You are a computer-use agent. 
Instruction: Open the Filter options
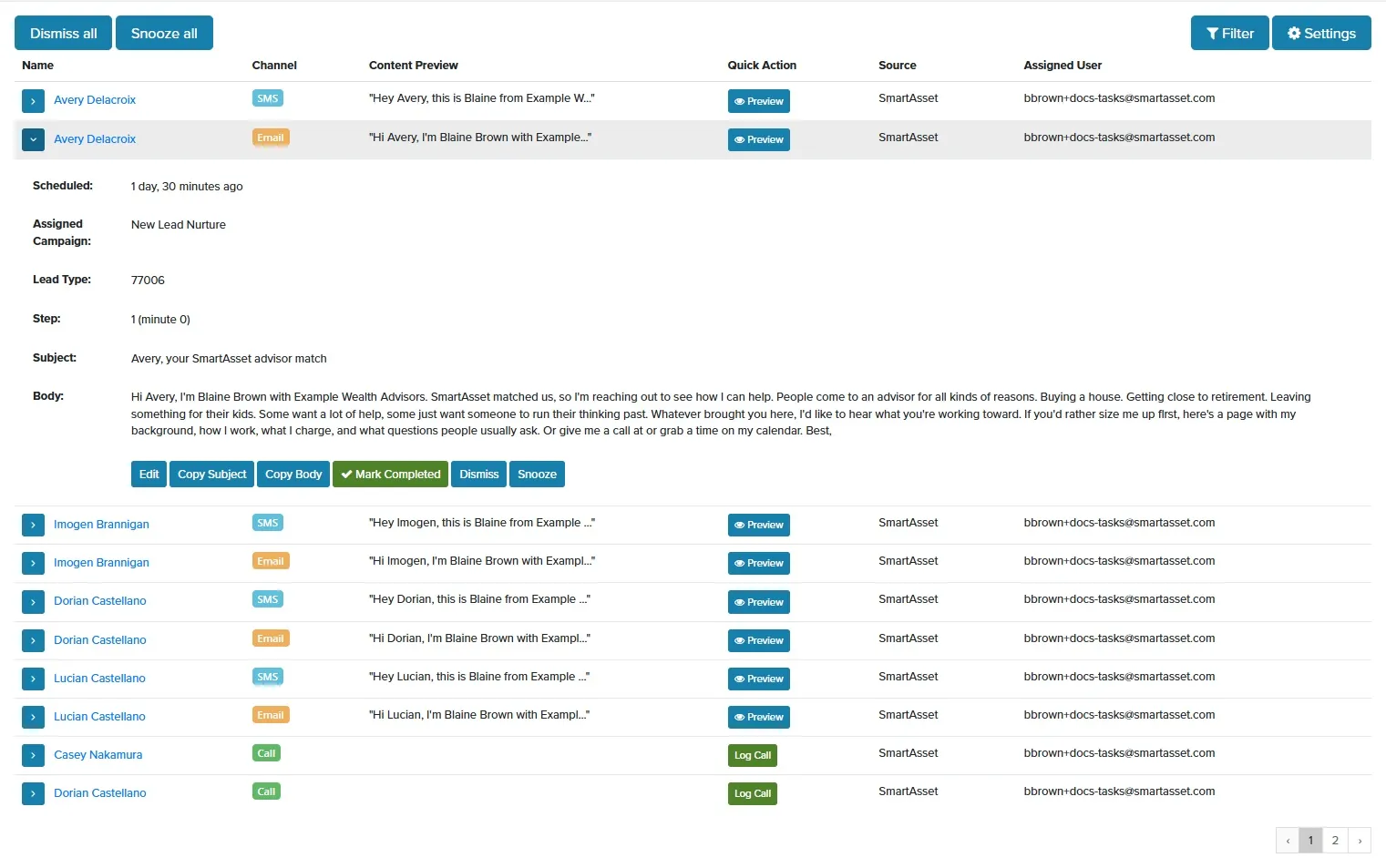tap(1229, 33)
